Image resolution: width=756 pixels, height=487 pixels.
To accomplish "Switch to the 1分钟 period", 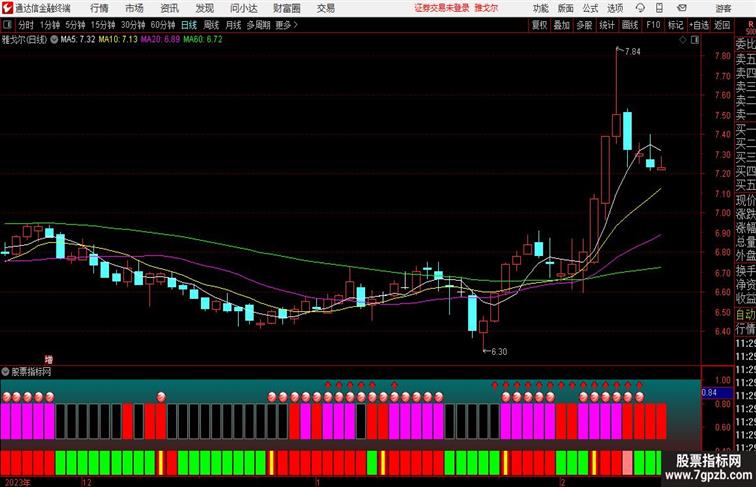I will (x=50, y=25).
